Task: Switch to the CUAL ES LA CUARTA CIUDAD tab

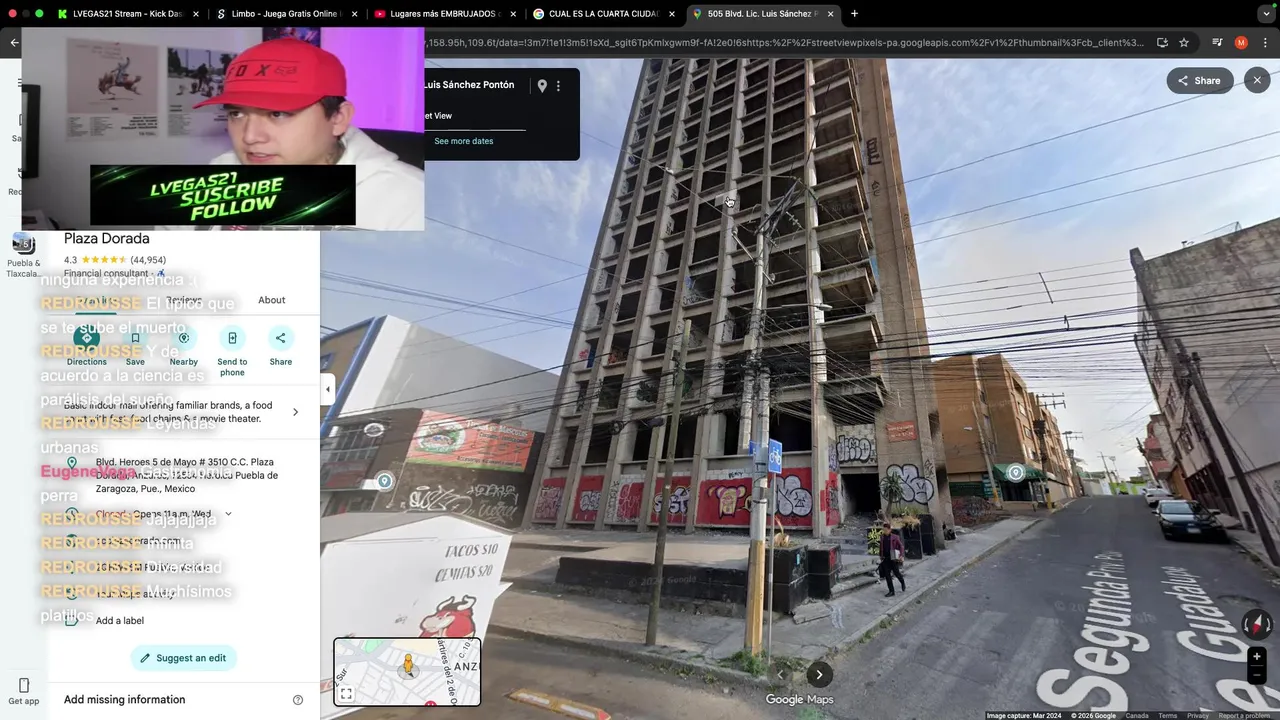Action: pyautogui.click(x=603, y=14)
